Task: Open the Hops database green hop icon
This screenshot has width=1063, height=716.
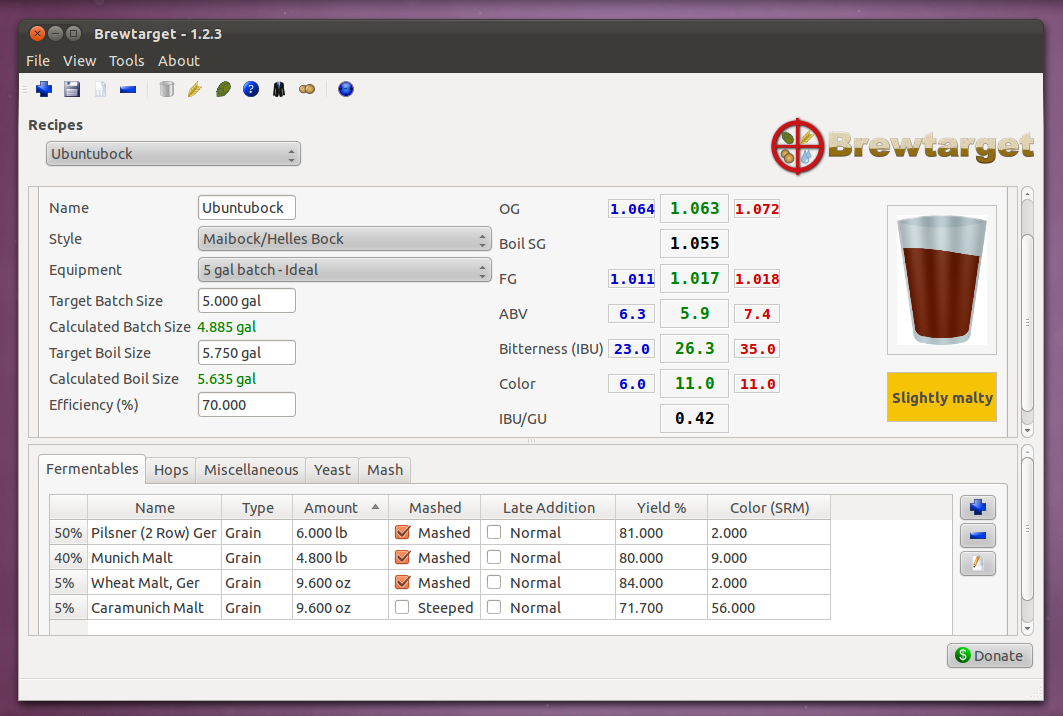Action: [x=223, y=89]
